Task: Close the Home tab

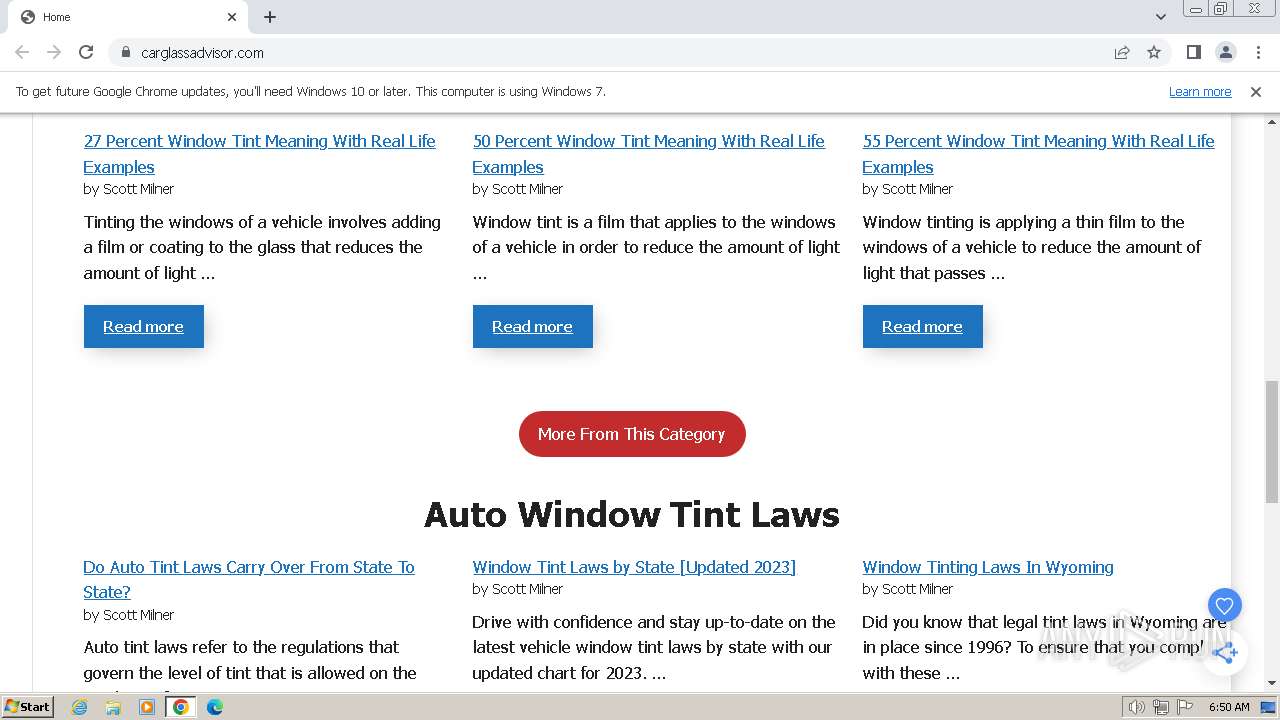Action: [x=232, y=17]
